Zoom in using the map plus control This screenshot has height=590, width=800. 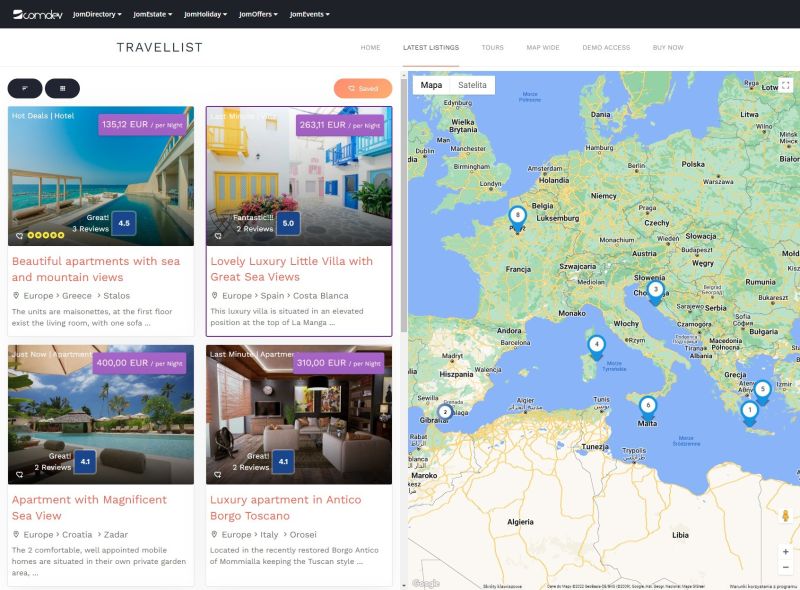tap(785, 549)
